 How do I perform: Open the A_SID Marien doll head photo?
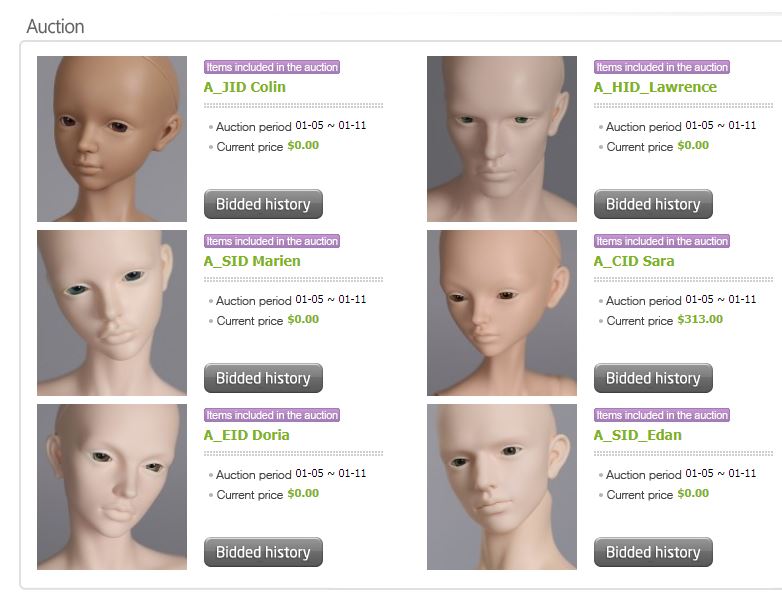pyautogui.click(x=112, y=313)
